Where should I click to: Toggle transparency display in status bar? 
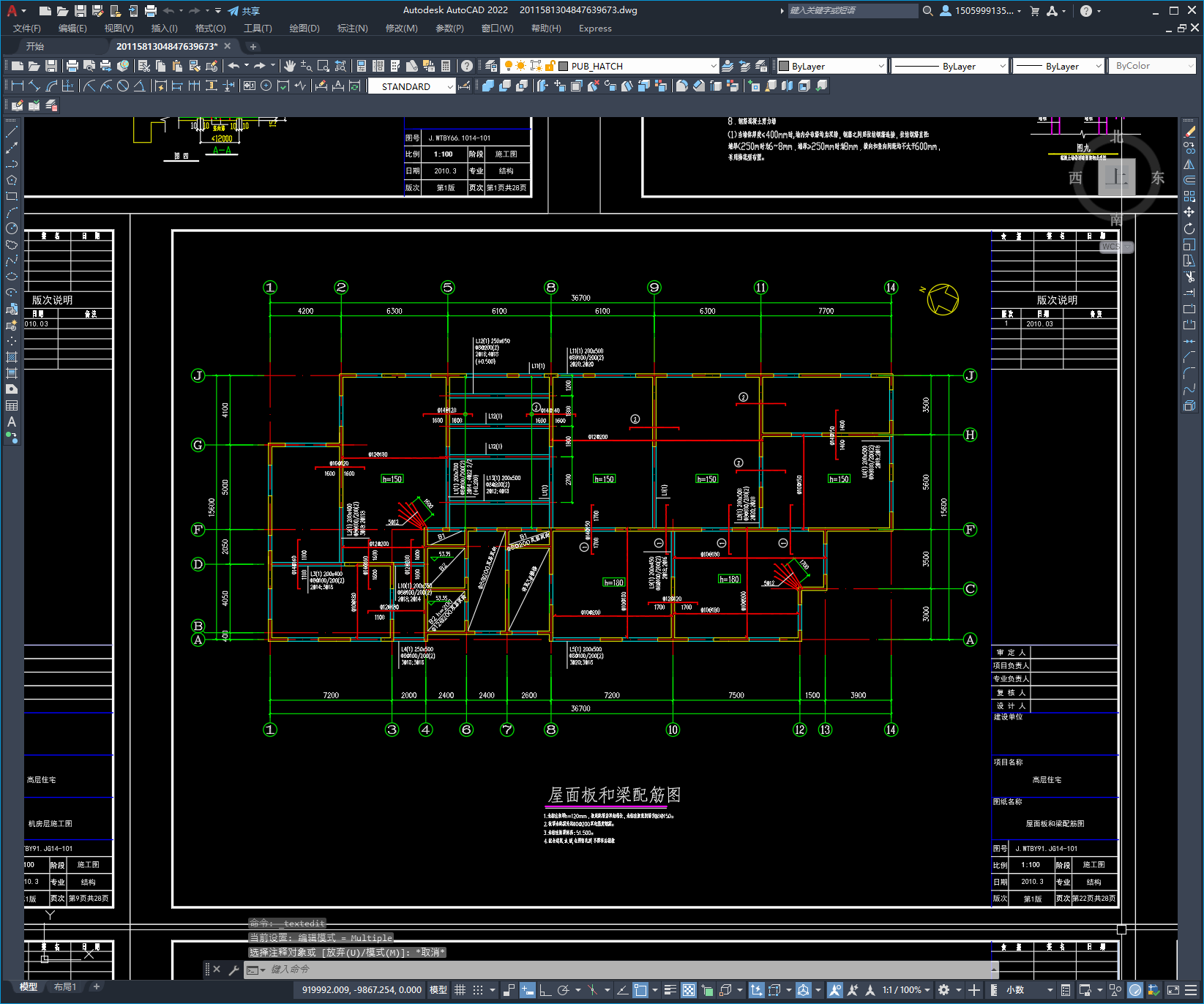(x=689, y=990)
